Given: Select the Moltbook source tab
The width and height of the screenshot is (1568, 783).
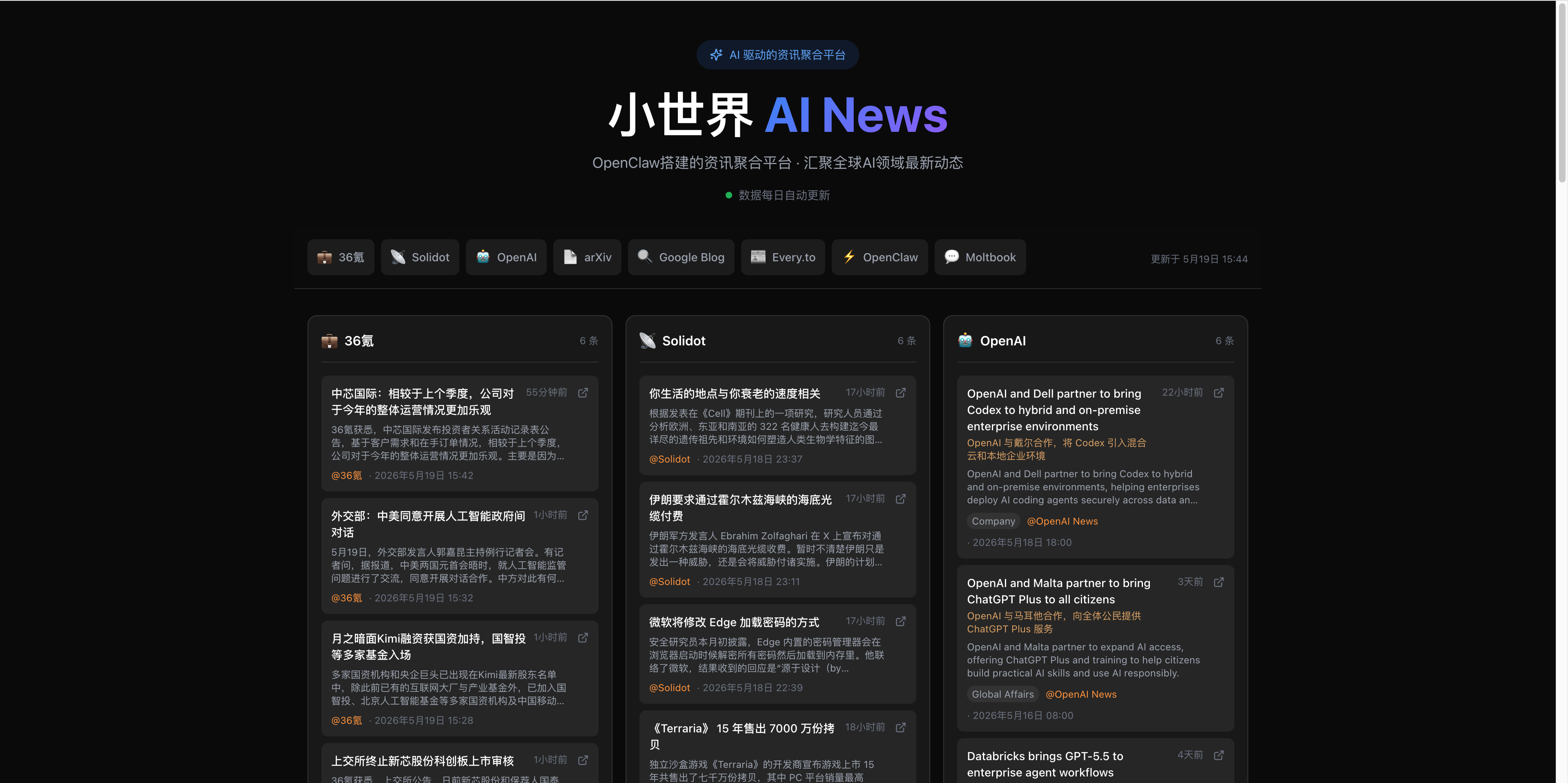Looking at the screenshot, I should pyautogui.click(x=980, y=257).
